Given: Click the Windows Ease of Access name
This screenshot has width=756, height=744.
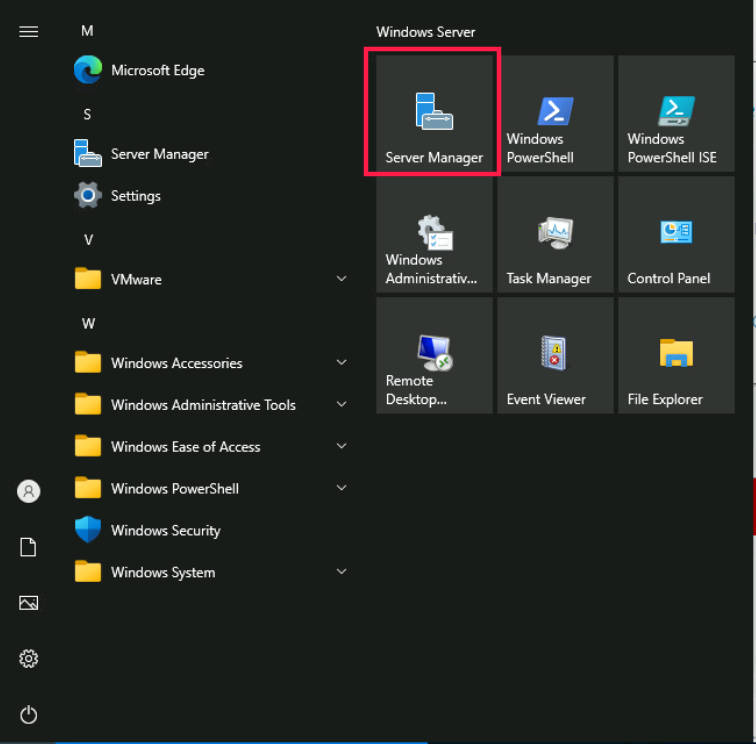Looking at the screenshot, I should click(x=185, y=447).
